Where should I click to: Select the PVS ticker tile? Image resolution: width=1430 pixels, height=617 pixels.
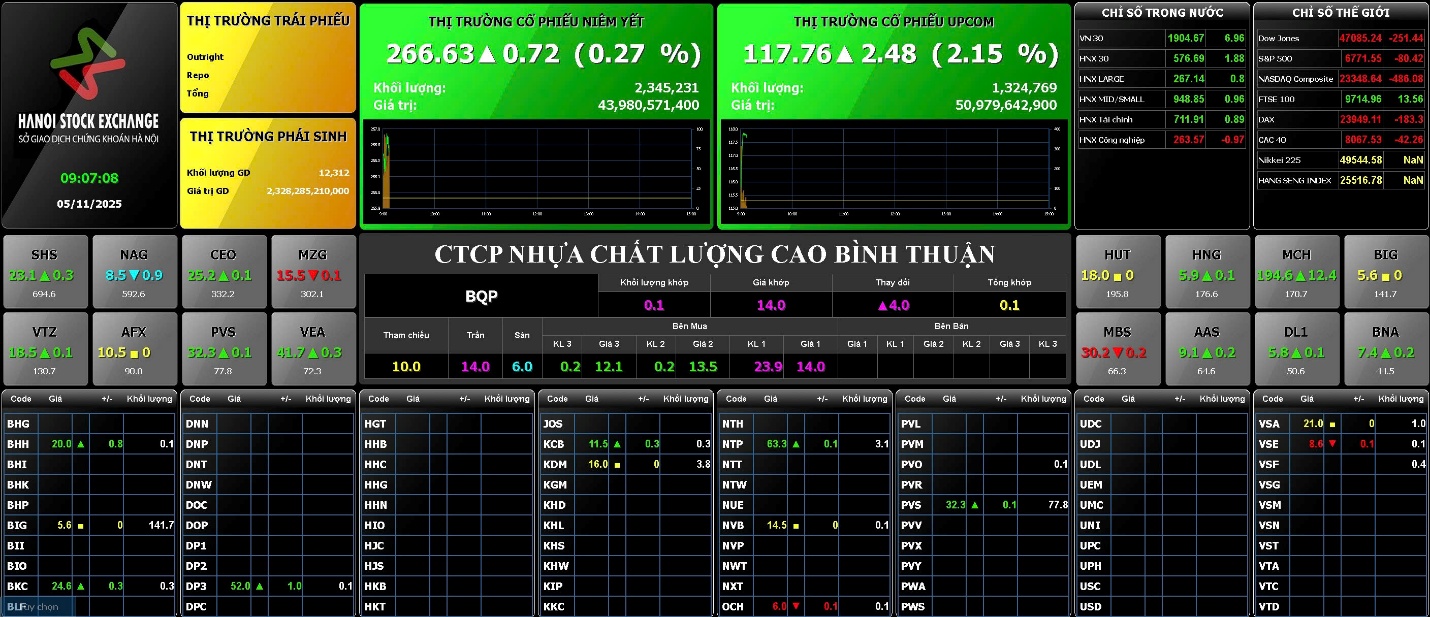click(223, 349)
